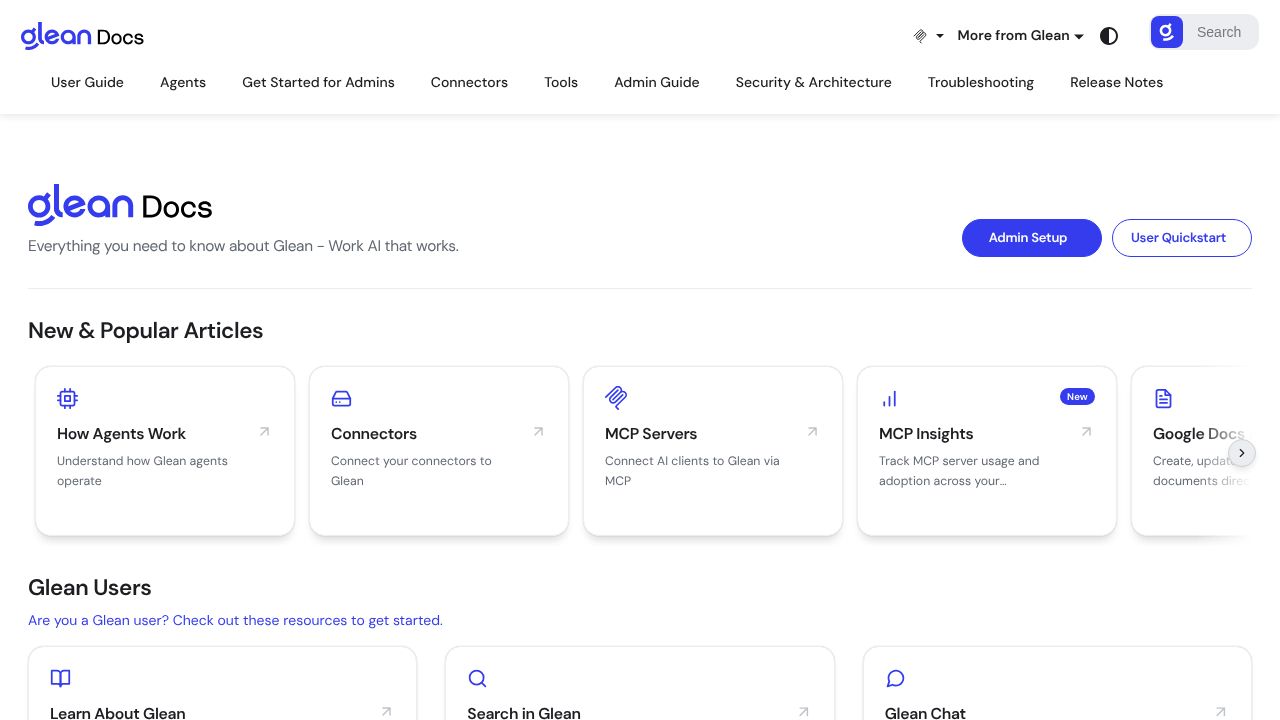Click the chat bubble icon on Glean Chat

(896, 679)
